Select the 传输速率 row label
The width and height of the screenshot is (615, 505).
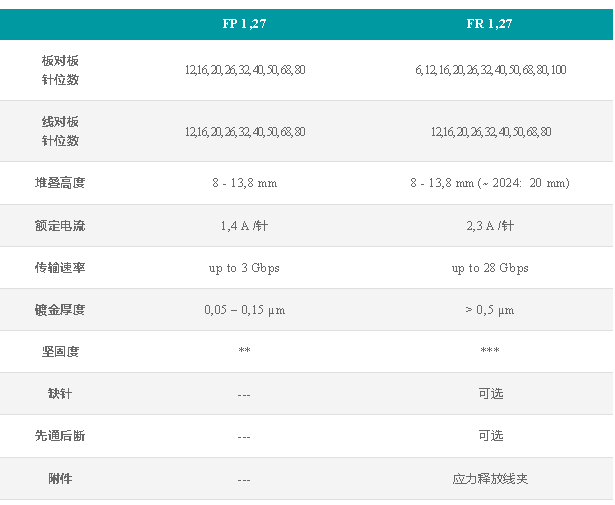point(60,268)
